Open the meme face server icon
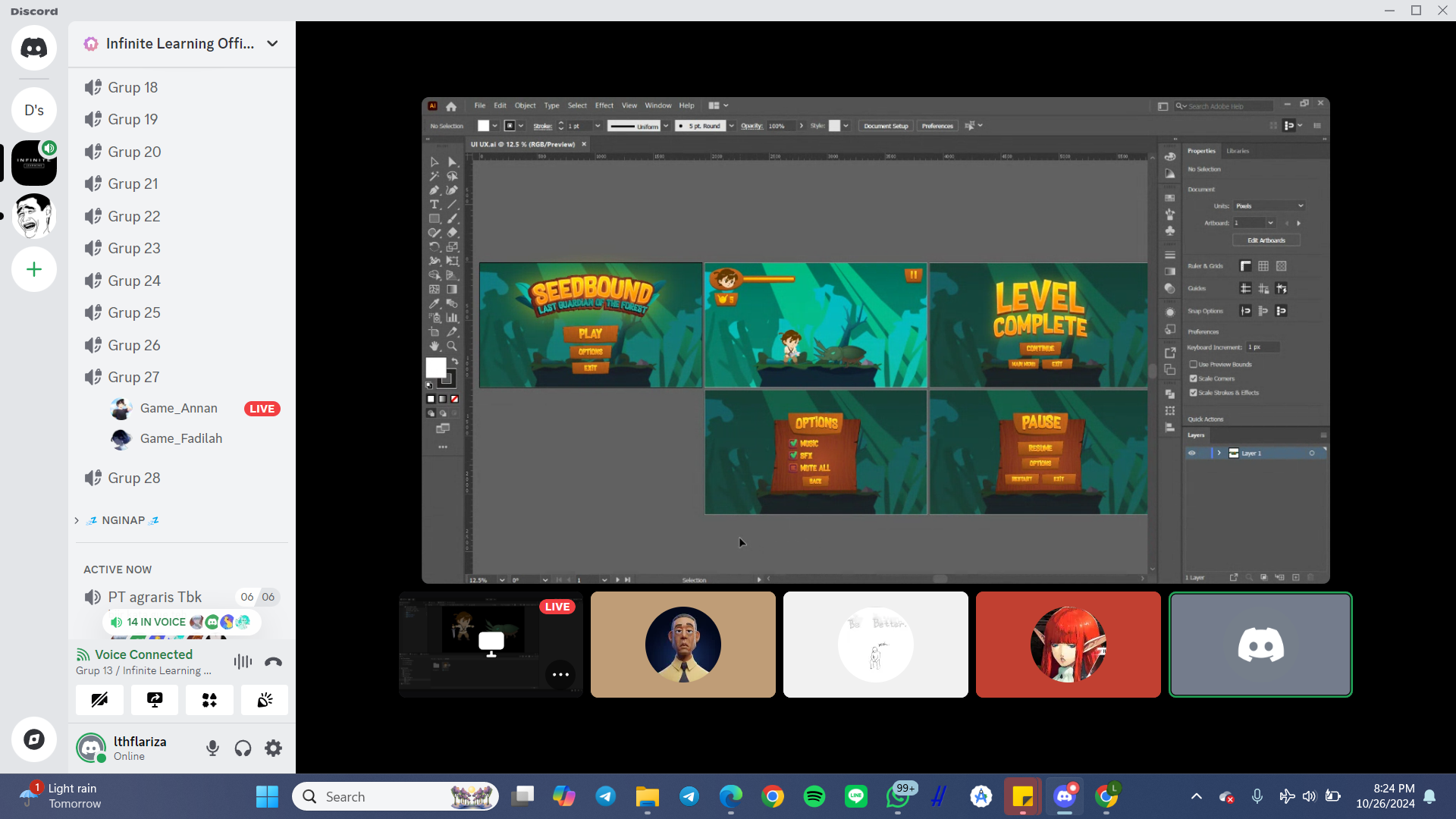The width and height of the screenshot is (1456, 819). (34, 216)
